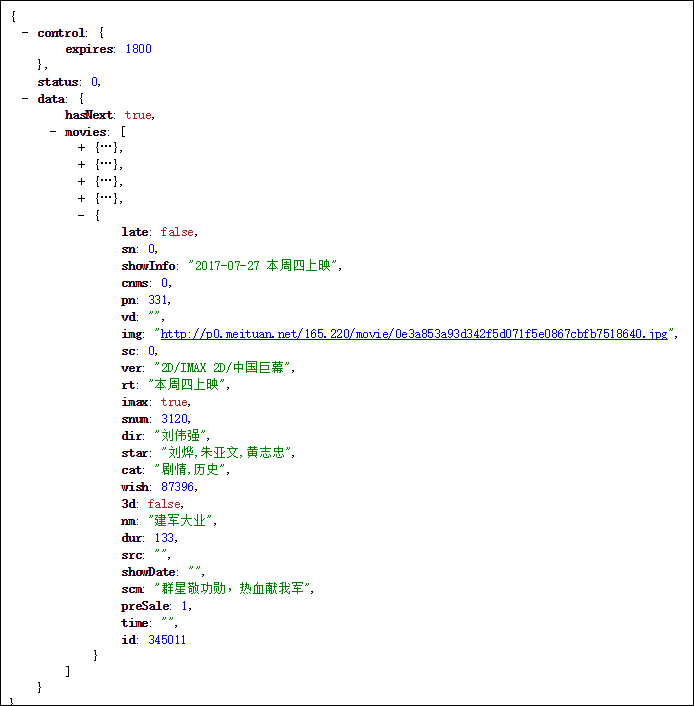This screenshot has height=706, width=694.
Task: Click the late value false
Action: point(177,232)
